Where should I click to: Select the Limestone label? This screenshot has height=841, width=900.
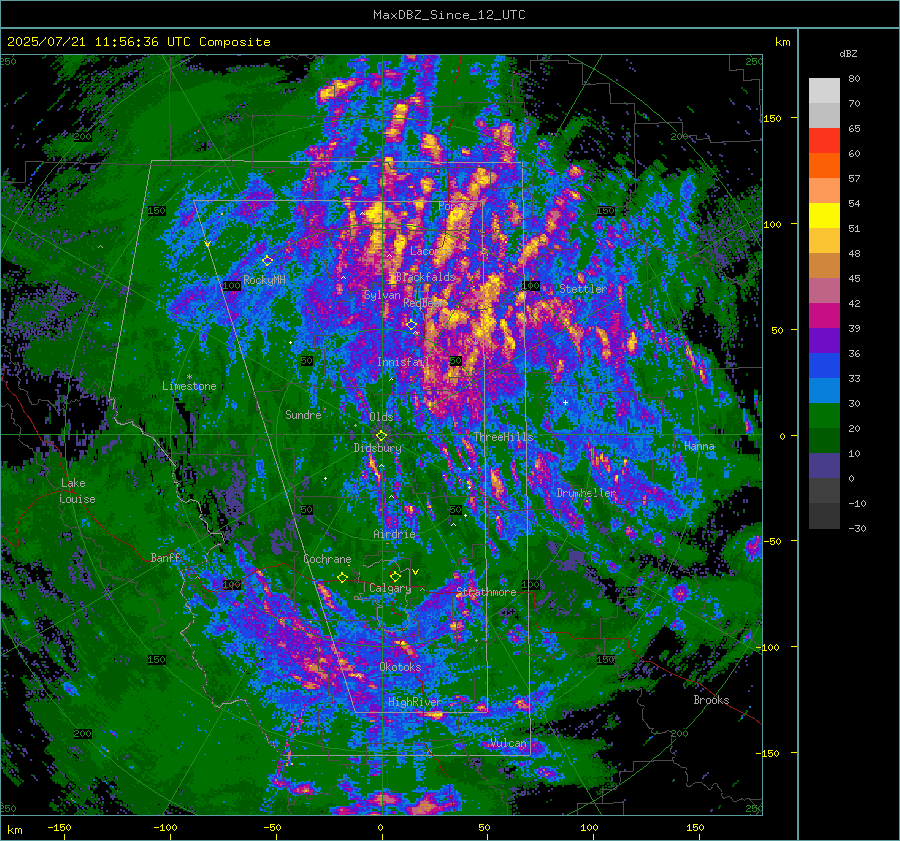tap(189, 386)
